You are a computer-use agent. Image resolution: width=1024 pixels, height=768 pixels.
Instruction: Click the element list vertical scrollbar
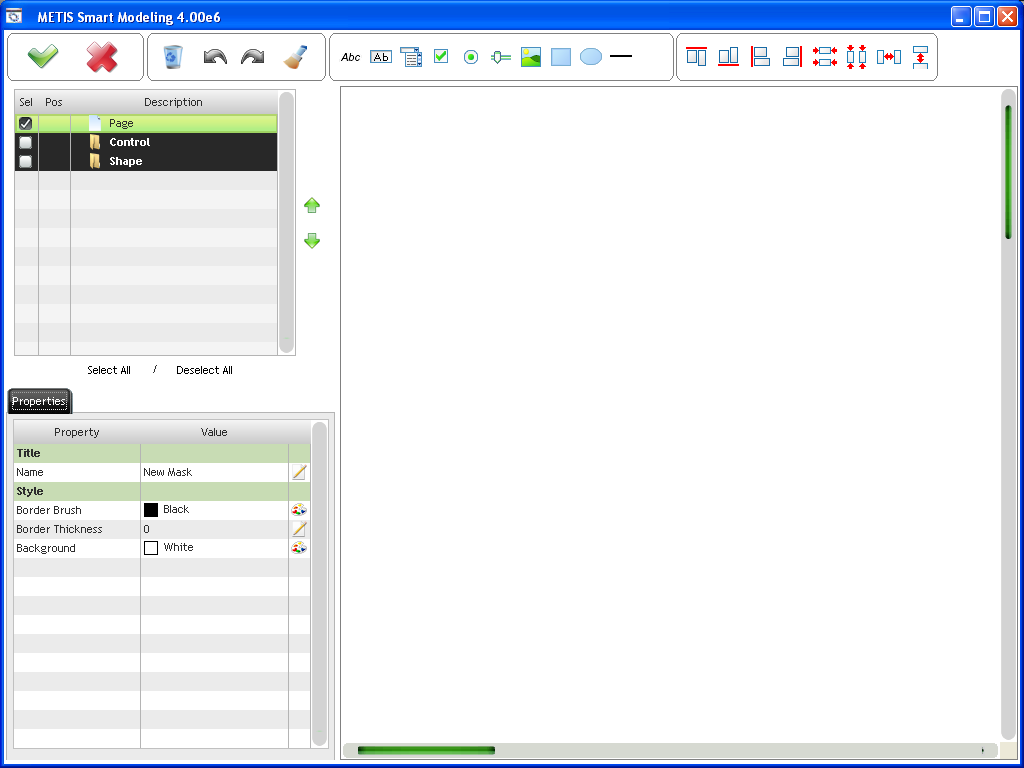click(286, 223)
